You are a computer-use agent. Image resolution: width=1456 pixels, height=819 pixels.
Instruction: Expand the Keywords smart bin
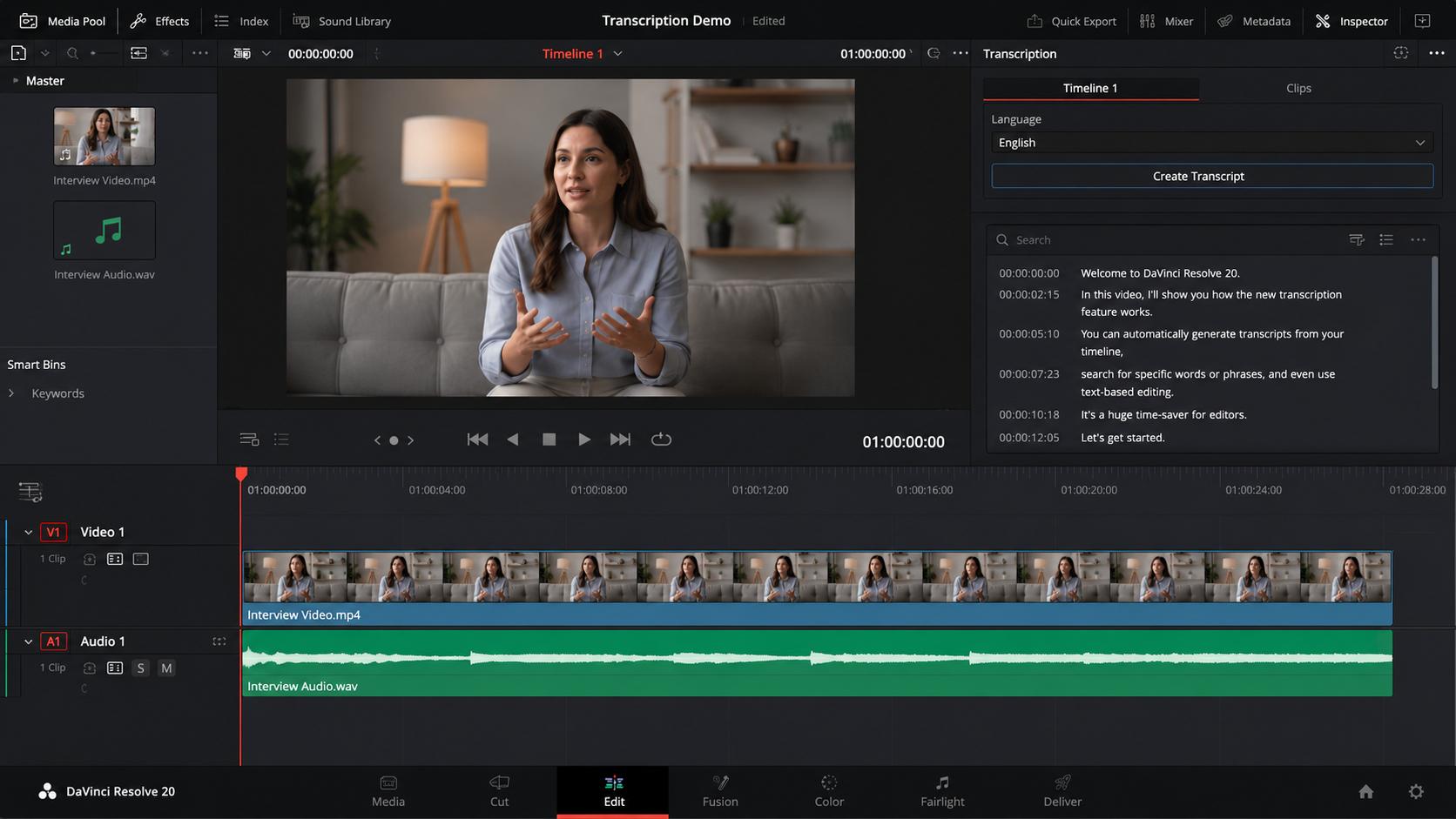(x=11, y=393)
